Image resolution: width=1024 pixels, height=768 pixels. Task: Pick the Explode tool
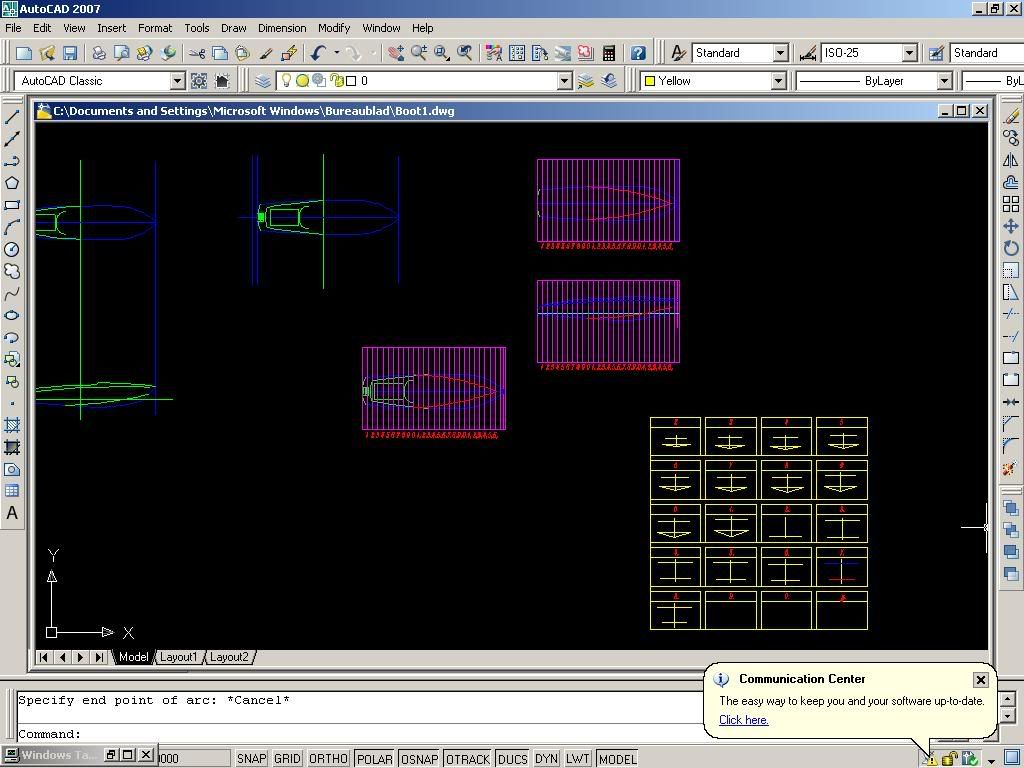[x=1011, y=468]
